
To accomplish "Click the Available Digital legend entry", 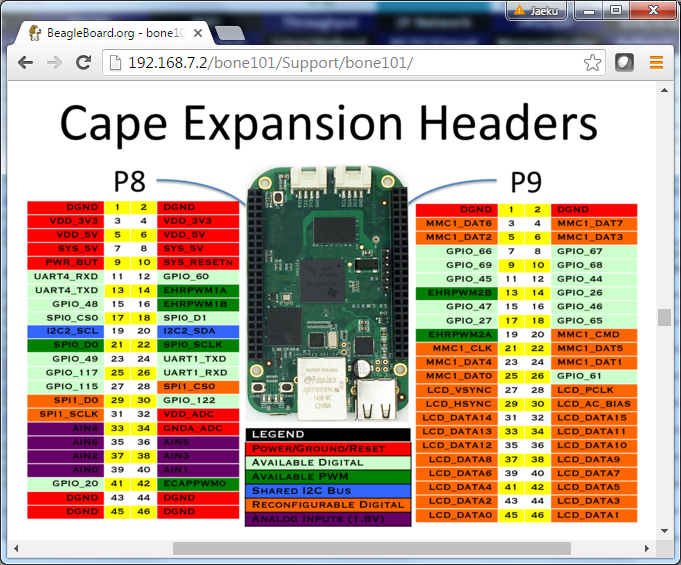I will pyautogui.click(x=328, y=463).
